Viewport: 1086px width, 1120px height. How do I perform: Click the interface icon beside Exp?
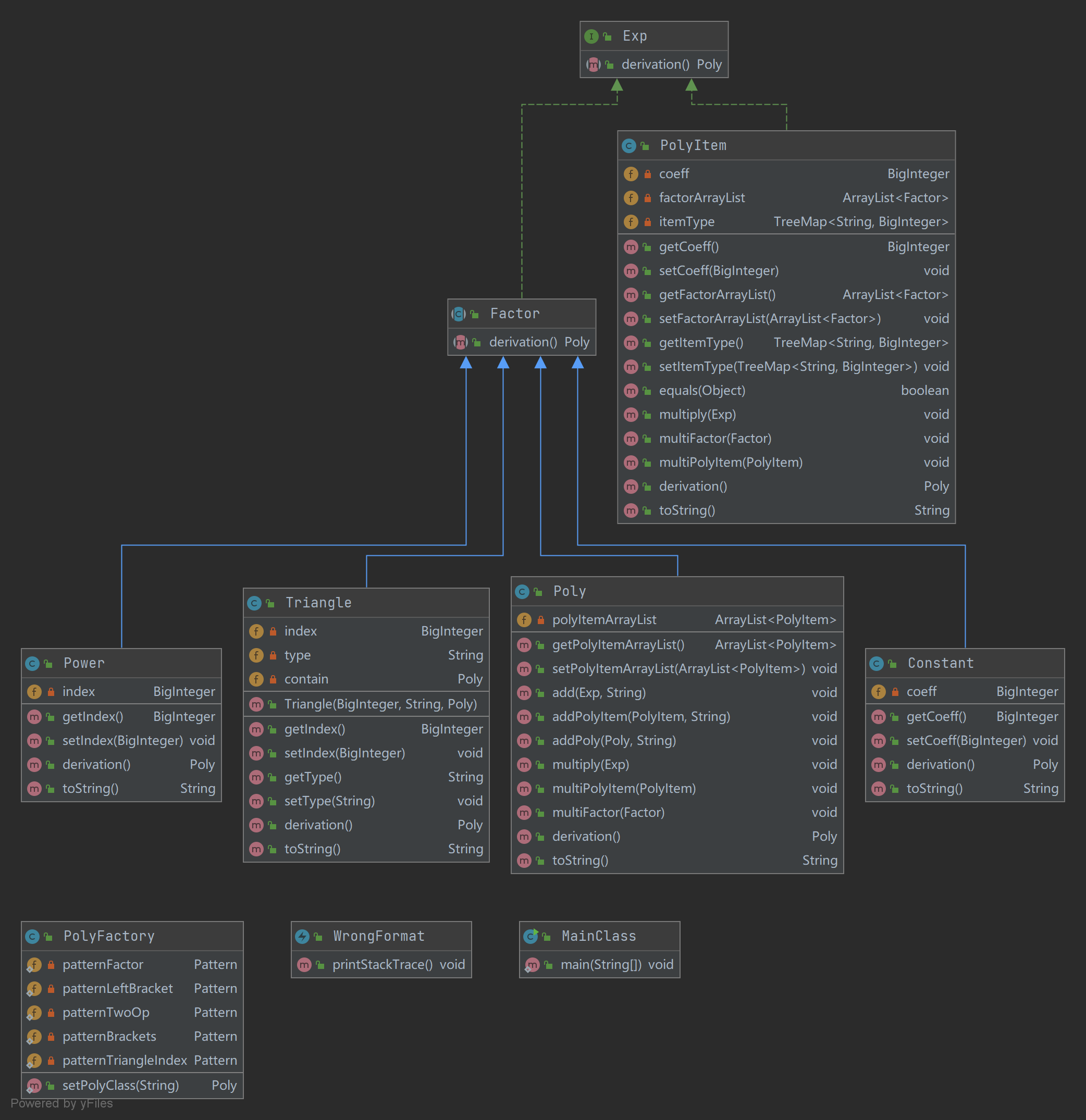pos(591,36)
